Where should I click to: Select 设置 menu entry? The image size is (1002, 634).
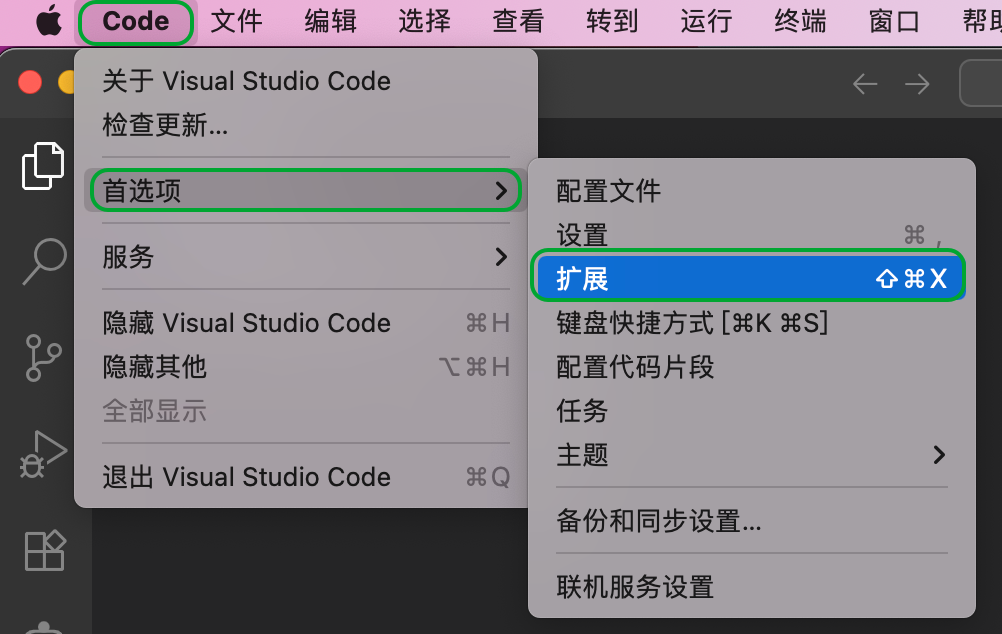(x=752, y=235)
